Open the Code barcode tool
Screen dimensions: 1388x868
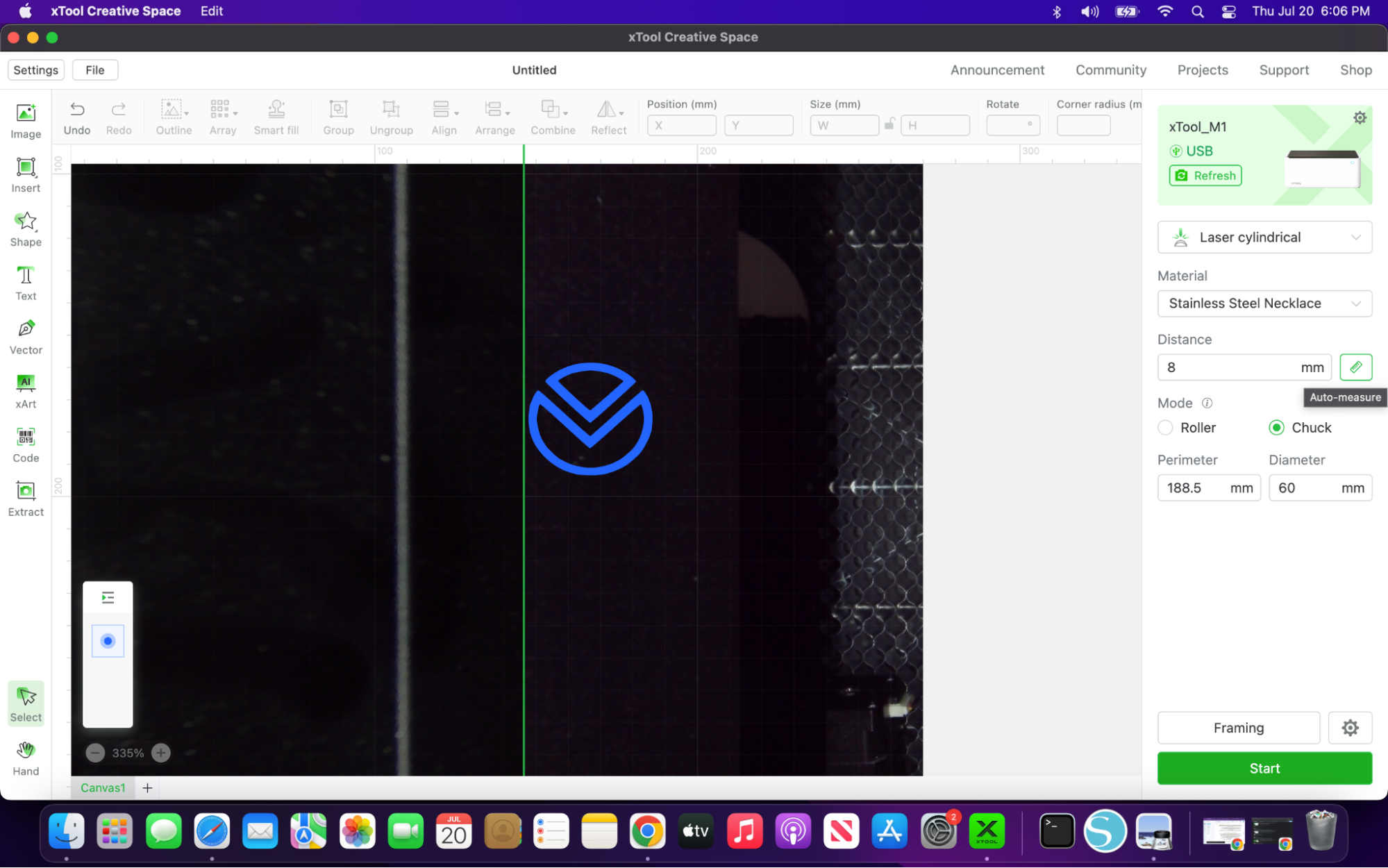point(26,445)
